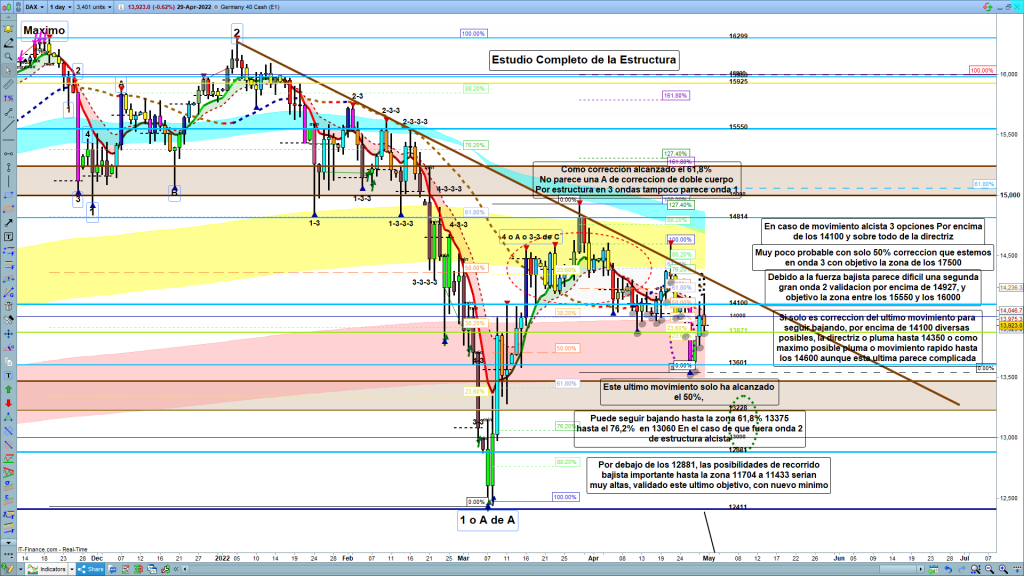The image size is (1024, 576).
Task: Change the 1 day timeframe dropdown
Action: coord(60,6)
